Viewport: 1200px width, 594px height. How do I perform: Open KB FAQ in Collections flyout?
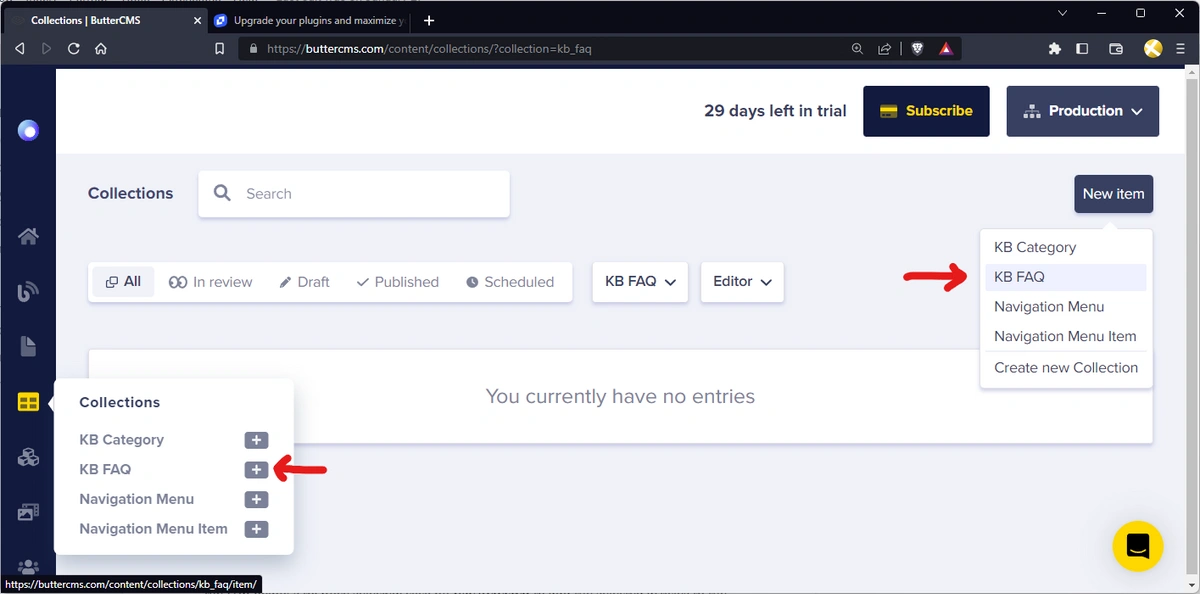105,470
